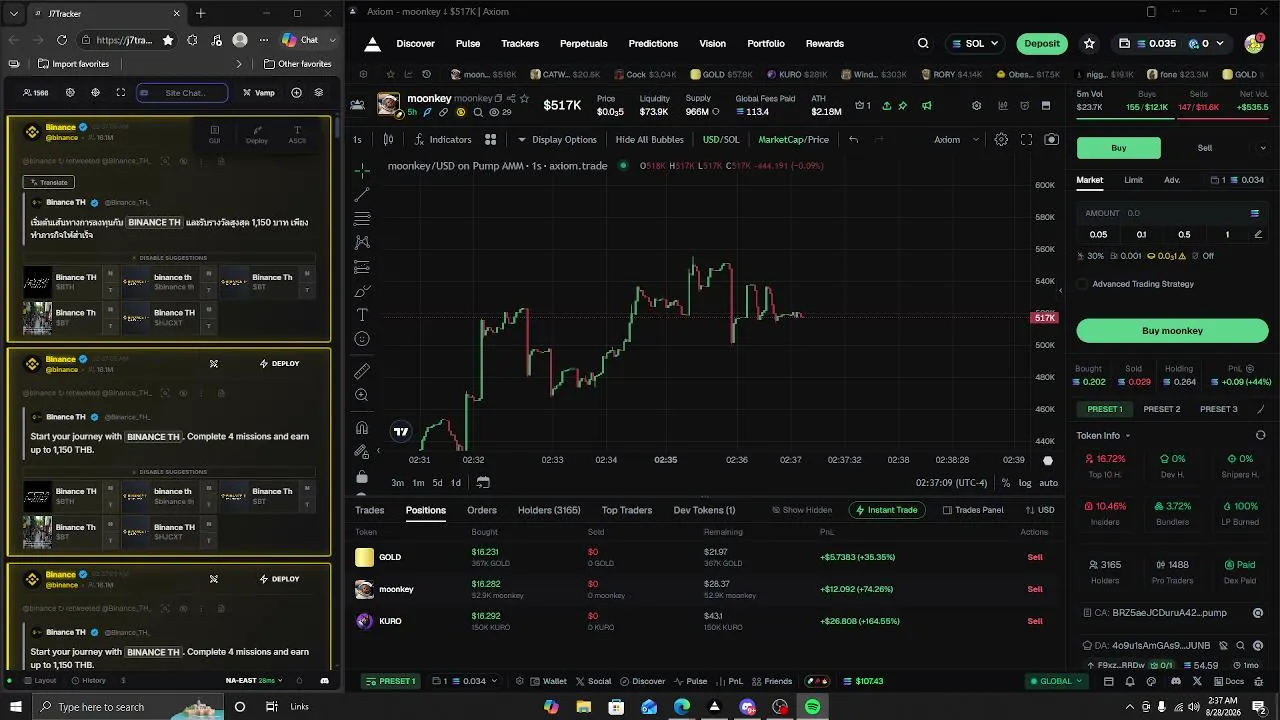Viewport: 1280px width, 720px height.
Task: Open Perpetuals in Axiom navigation
Action: point(584,44)
